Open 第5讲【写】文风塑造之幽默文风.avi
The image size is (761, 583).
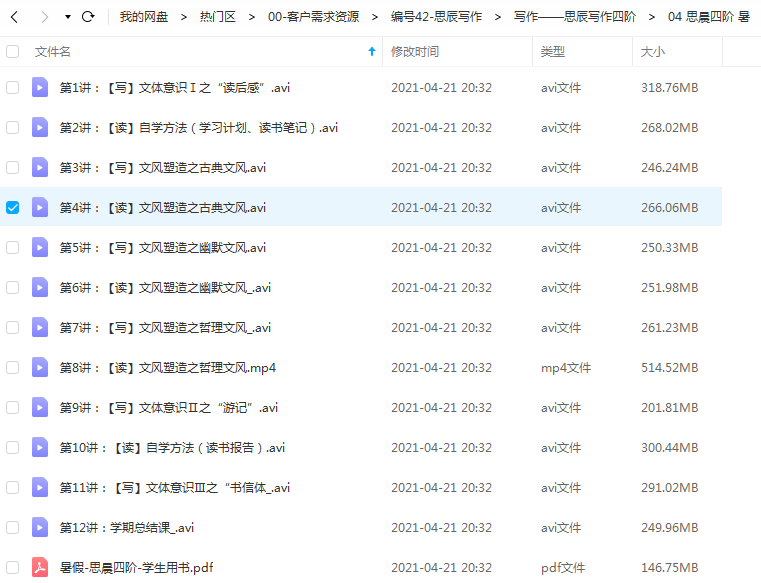(163, 248)
